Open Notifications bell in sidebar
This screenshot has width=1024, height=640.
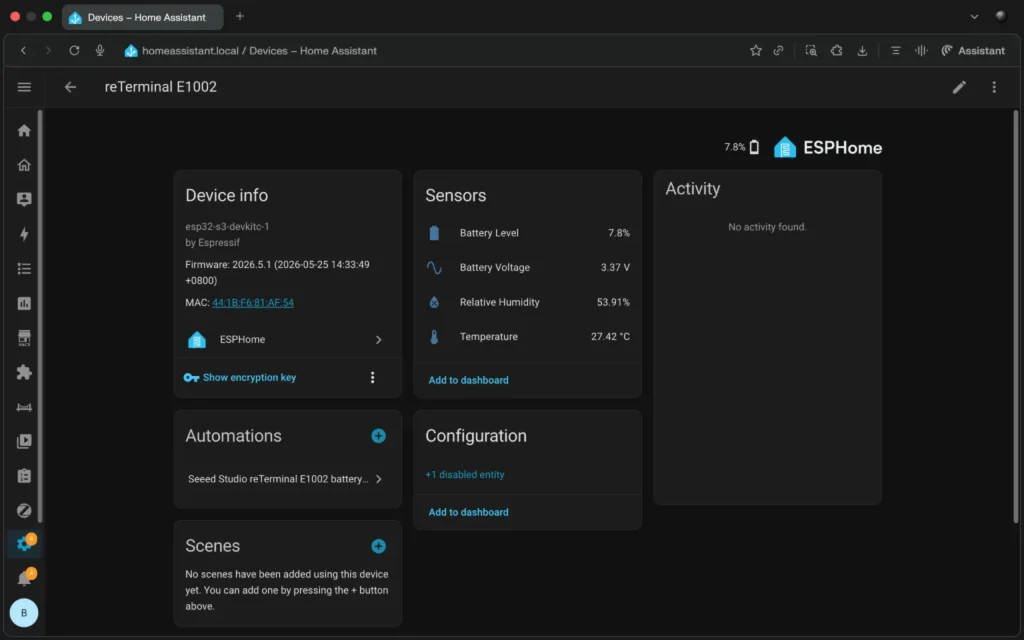click(x=24, y=578)
